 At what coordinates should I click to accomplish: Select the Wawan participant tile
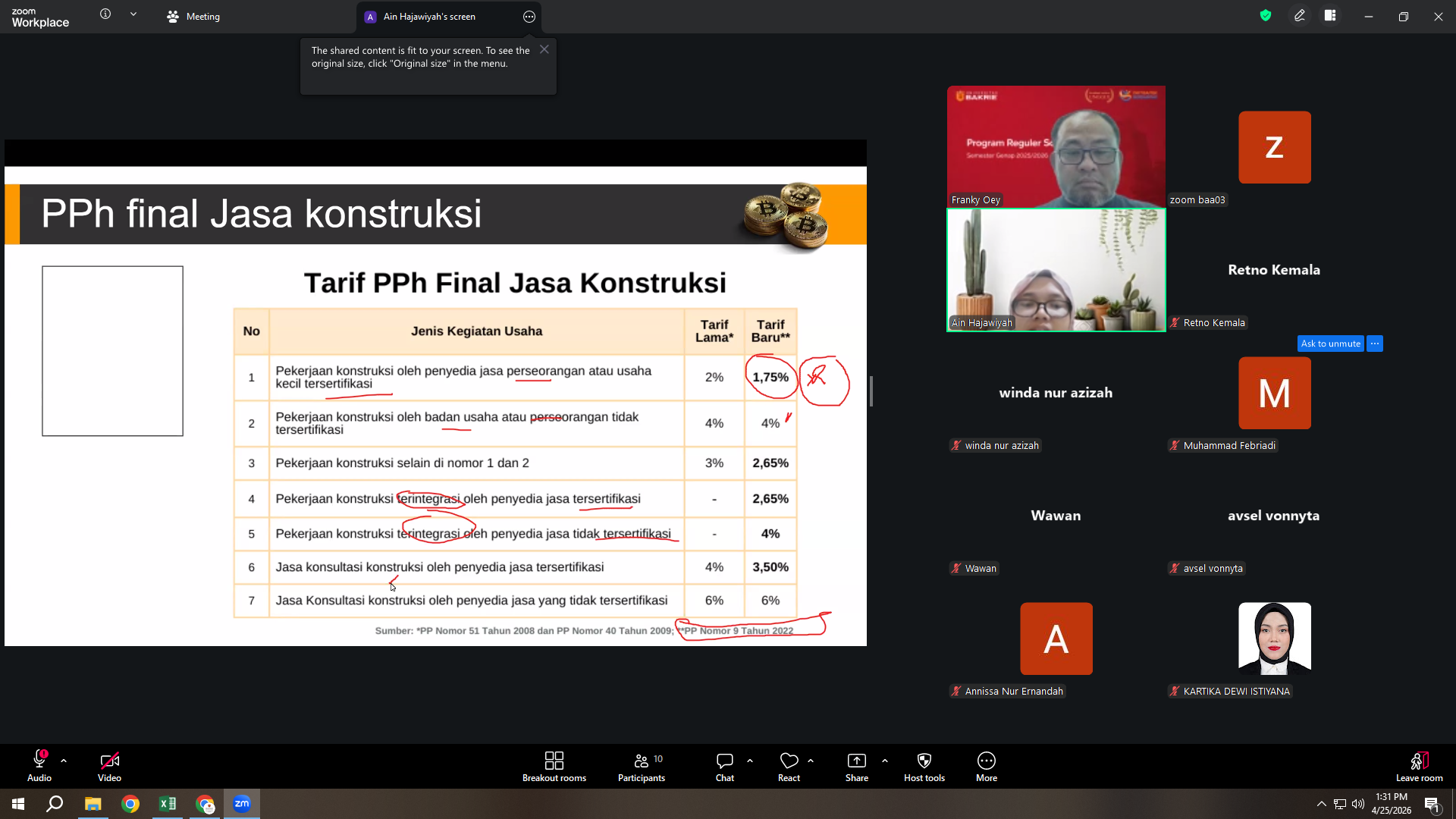coord(1056,516)
